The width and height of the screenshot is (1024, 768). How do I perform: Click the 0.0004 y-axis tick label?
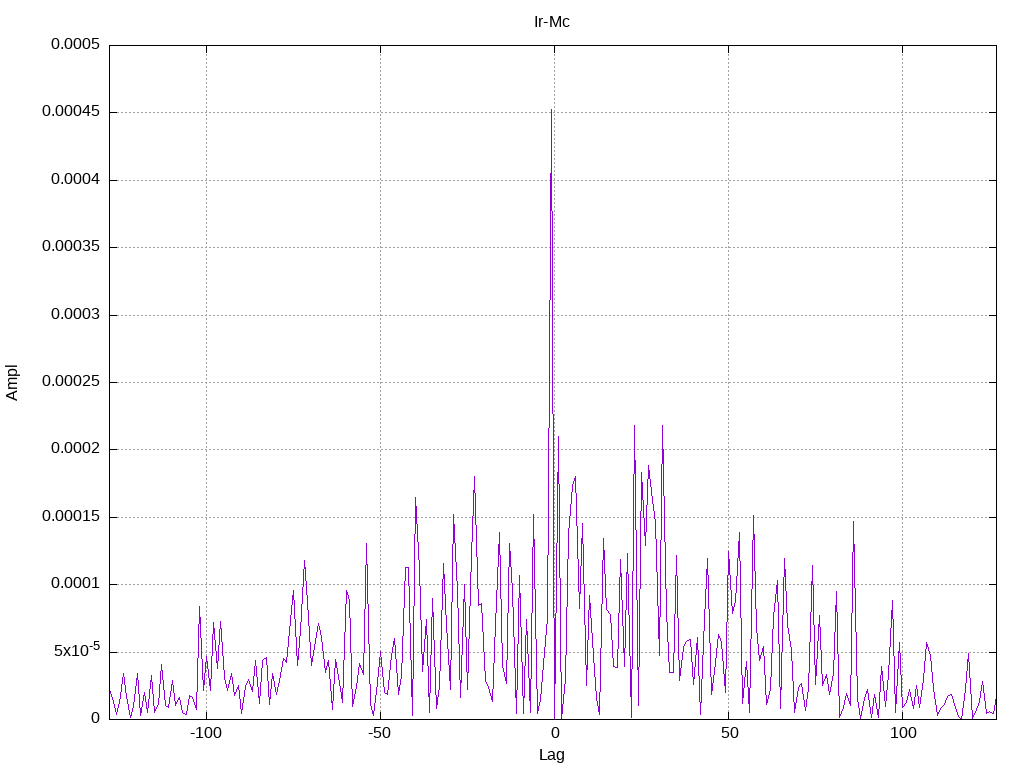coord(76,180)
